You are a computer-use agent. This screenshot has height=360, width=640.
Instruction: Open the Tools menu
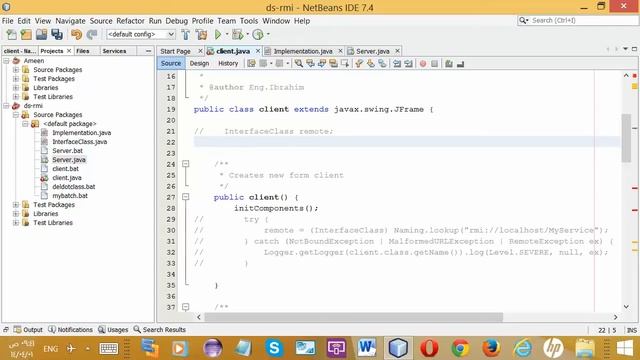click(249, 21)
